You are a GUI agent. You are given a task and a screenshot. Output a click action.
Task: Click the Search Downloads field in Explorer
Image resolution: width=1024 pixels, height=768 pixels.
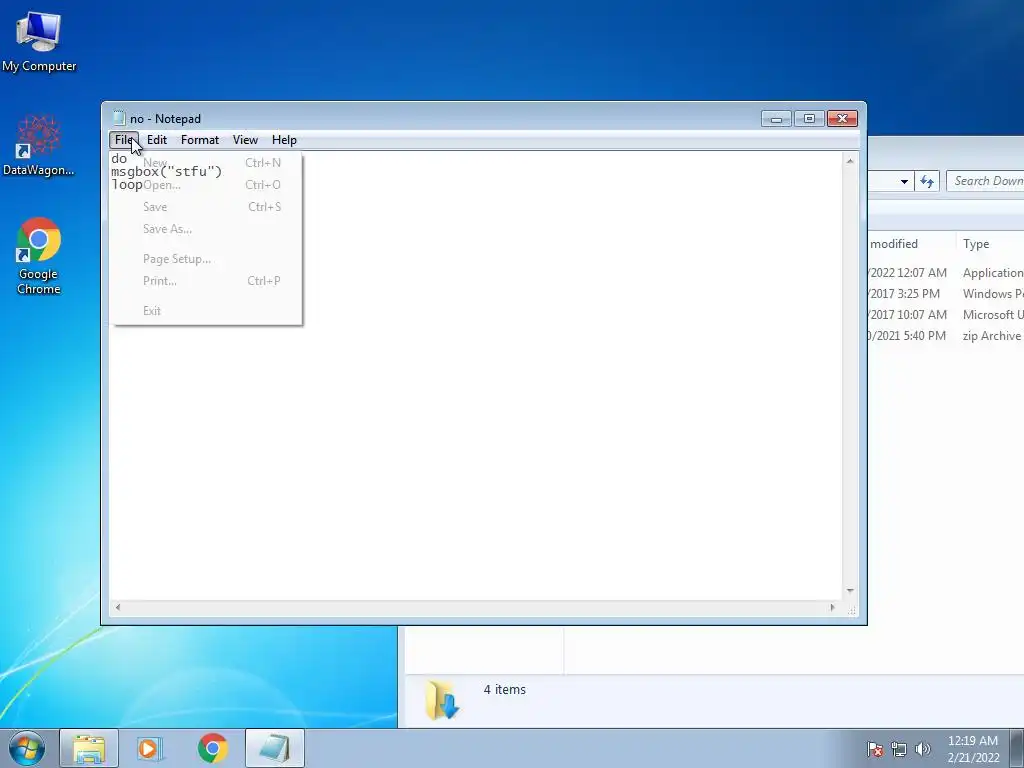(x=985, y=181)
